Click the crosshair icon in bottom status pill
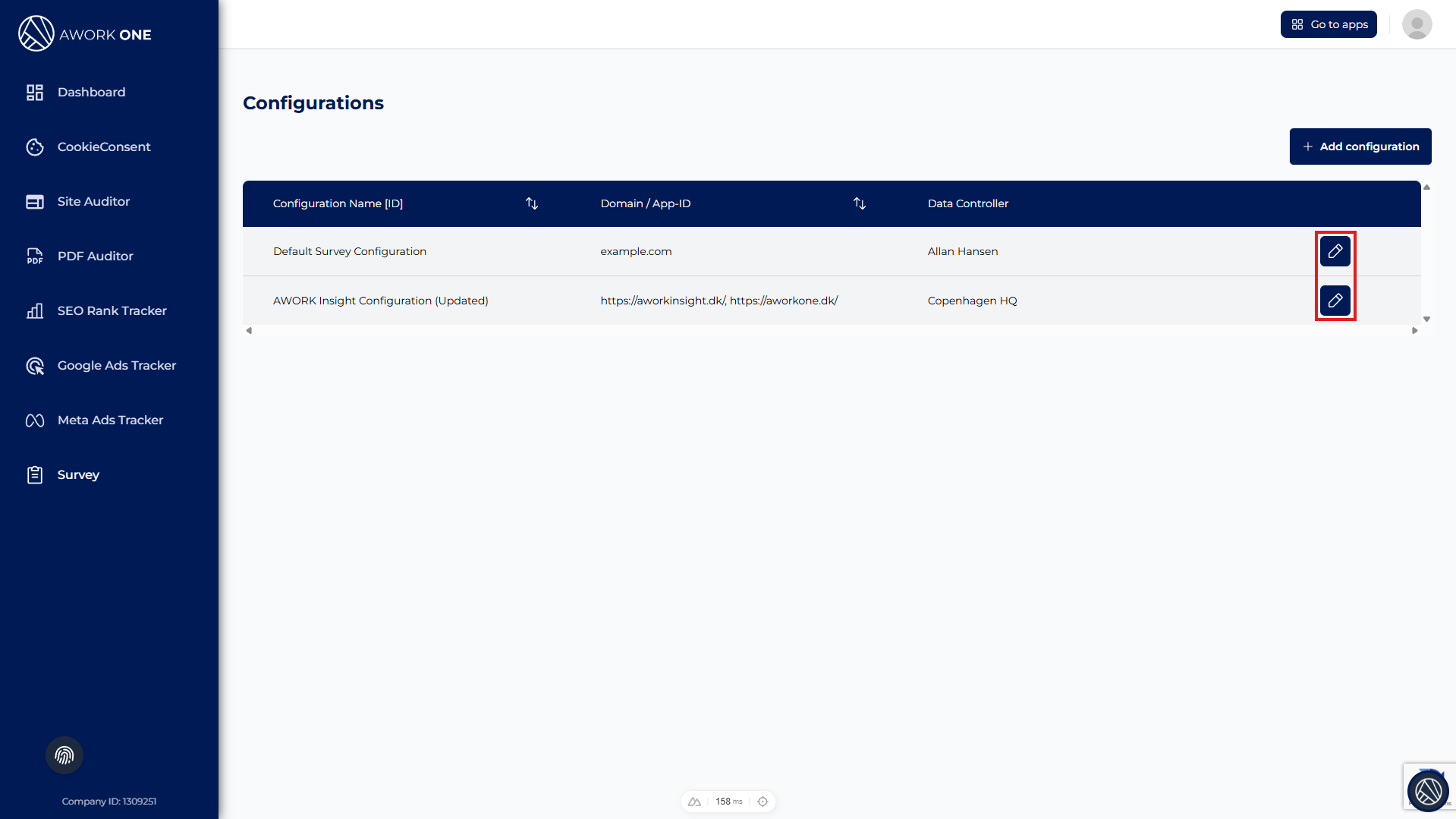 (x=763, y=802)
